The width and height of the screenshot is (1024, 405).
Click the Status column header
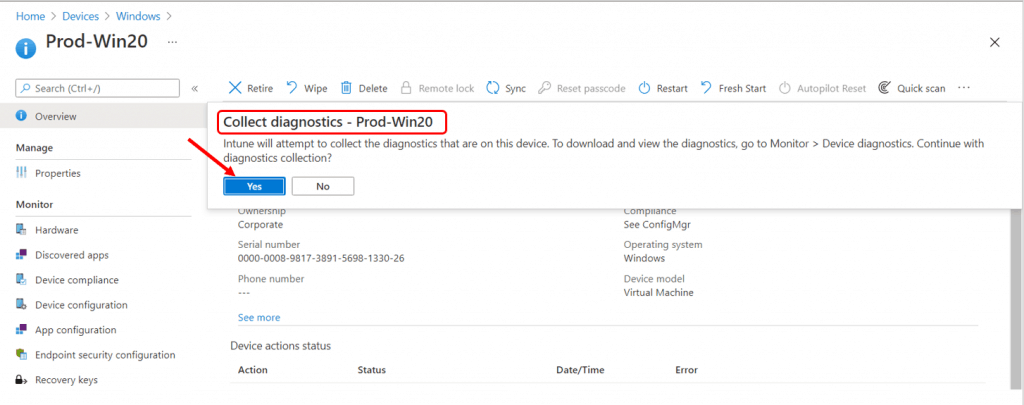(x=372, y=370)
